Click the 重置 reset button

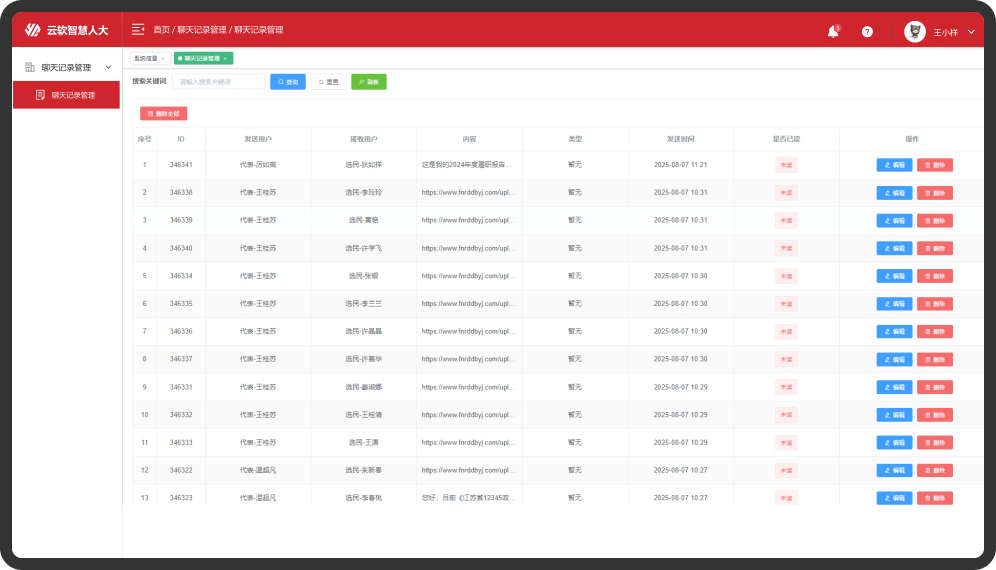coord(328,82)
